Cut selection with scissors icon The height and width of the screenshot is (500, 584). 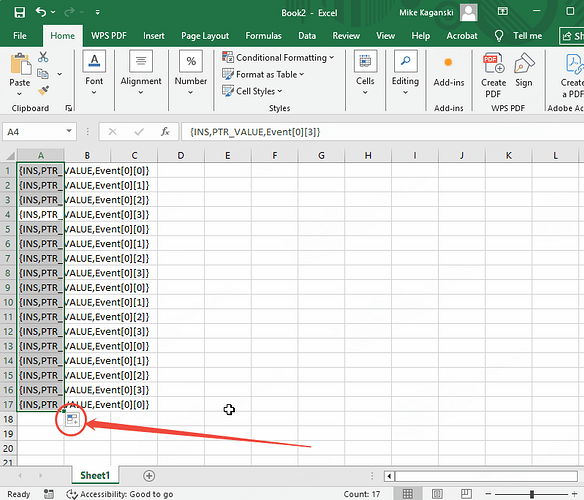coord(43,57)
